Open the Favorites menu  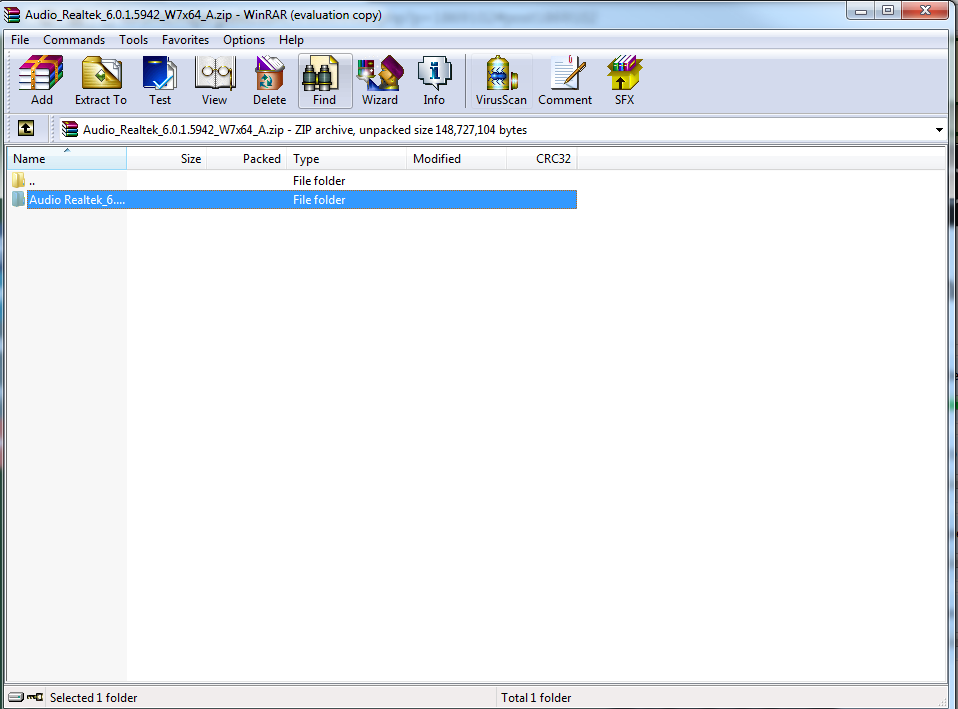click(186, 40)
